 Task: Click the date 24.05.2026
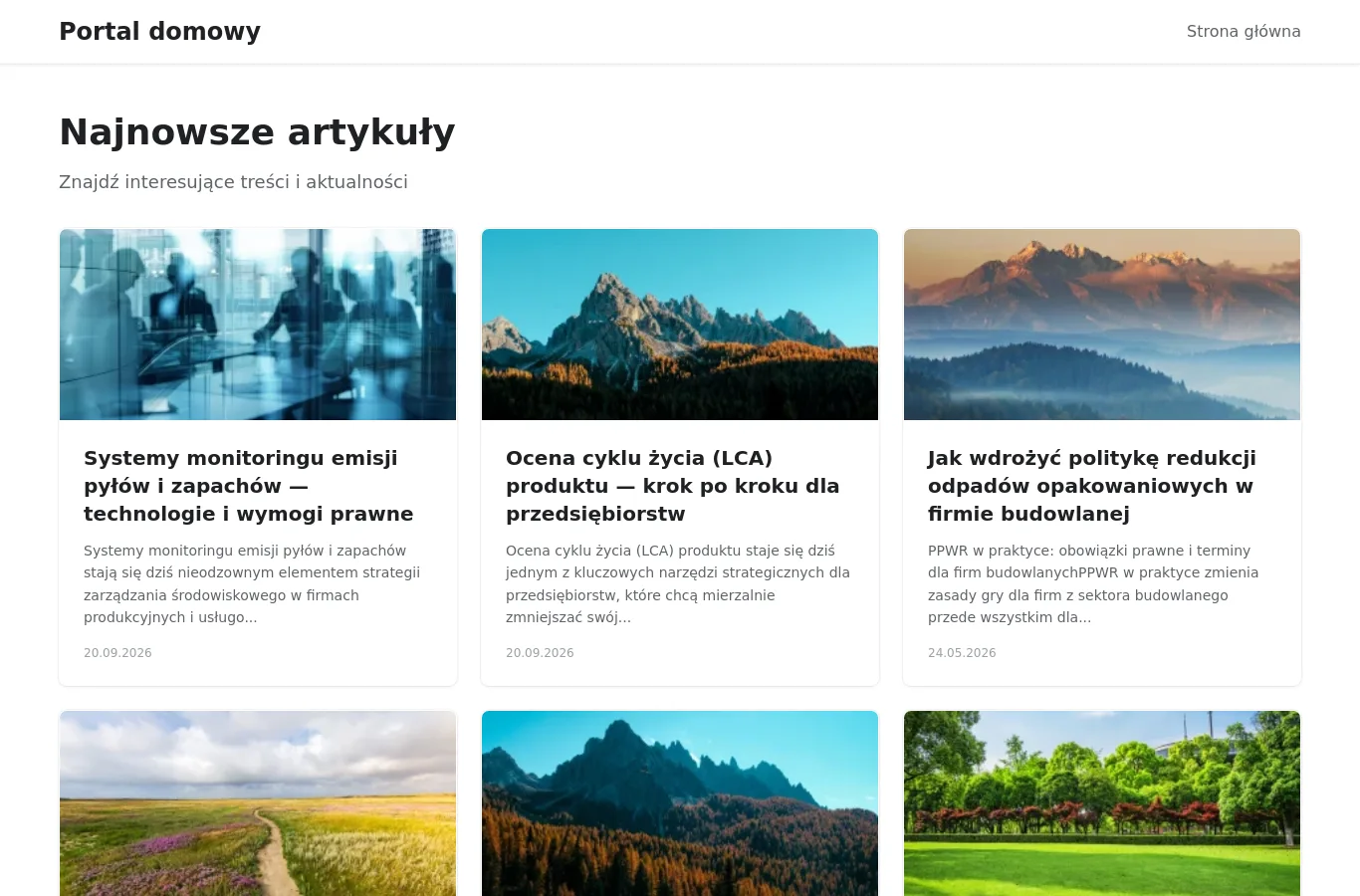(x=962, y=653)
